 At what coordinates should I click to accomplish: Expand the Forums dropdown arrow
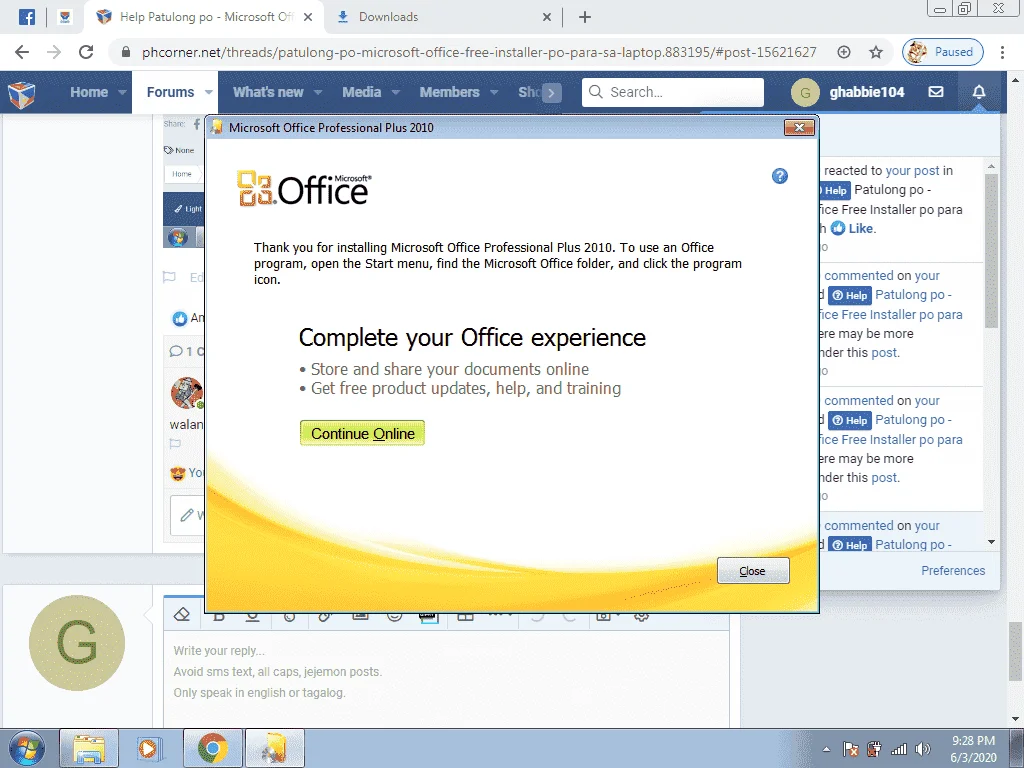(209, 92)
